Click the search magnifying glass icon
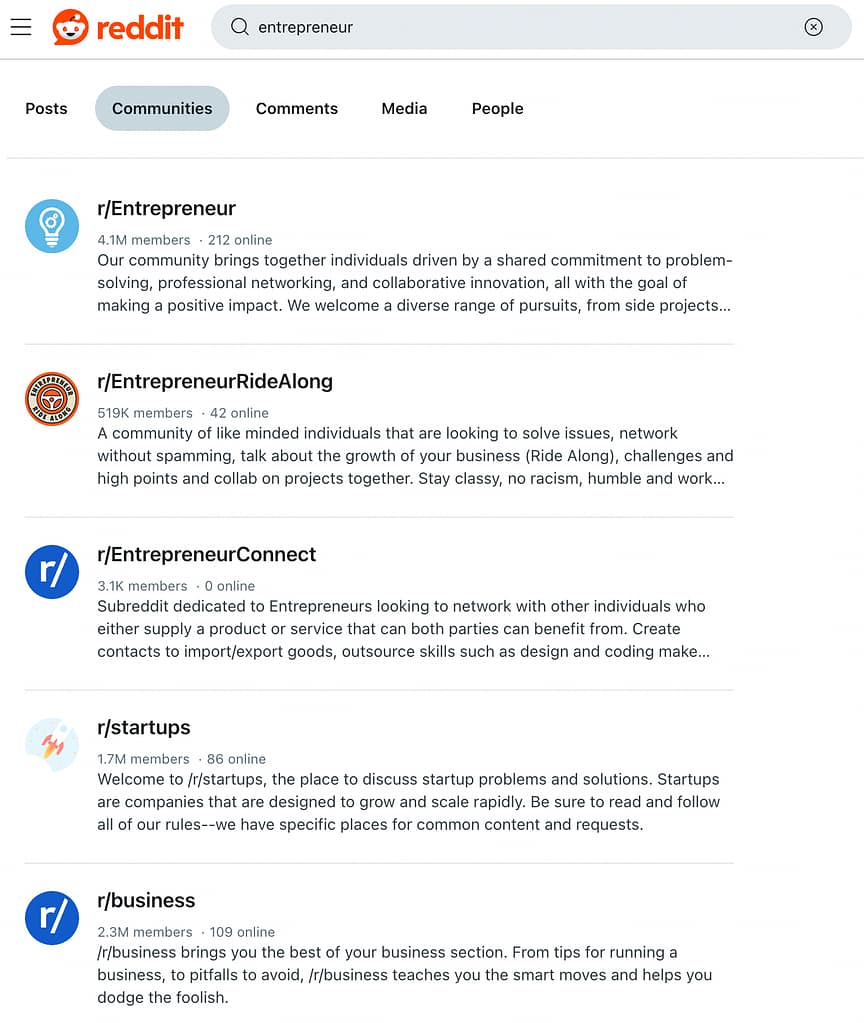Screen dimensions: 864x1023 (x=240, y=27)
